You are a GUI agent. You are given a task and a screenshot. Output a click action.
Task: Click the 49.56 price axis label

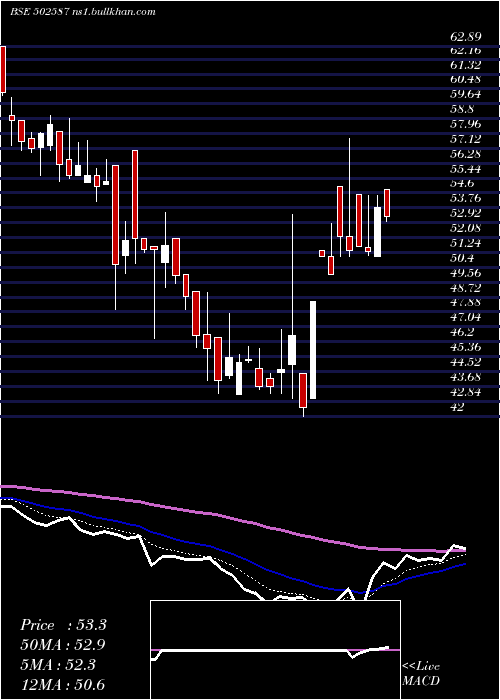(465, 273)
